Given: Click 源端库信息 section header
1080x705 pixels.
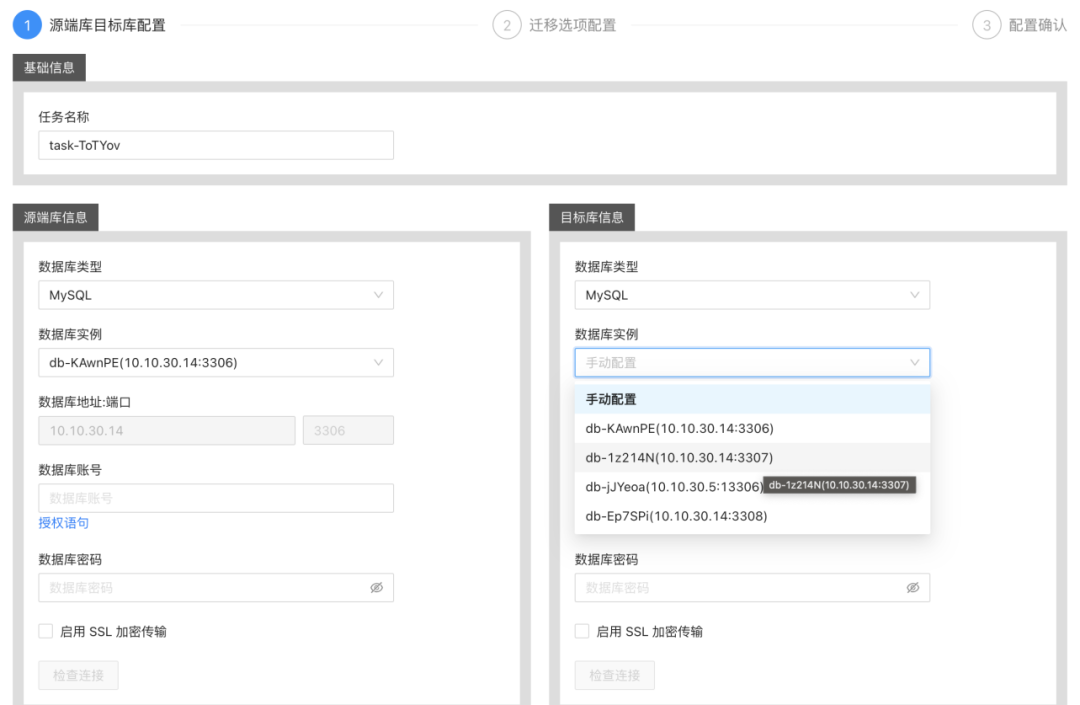Looking at the screenshot, I should point(56,218).
